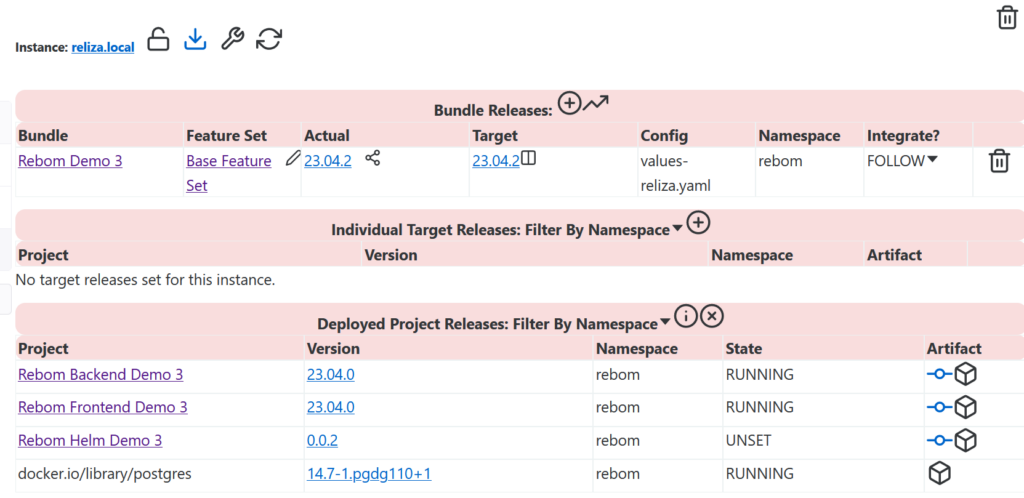The image size is (1024, 498).
Task: Delete the Rebom Demo 3 bundle row
Action: click(999, 161)
